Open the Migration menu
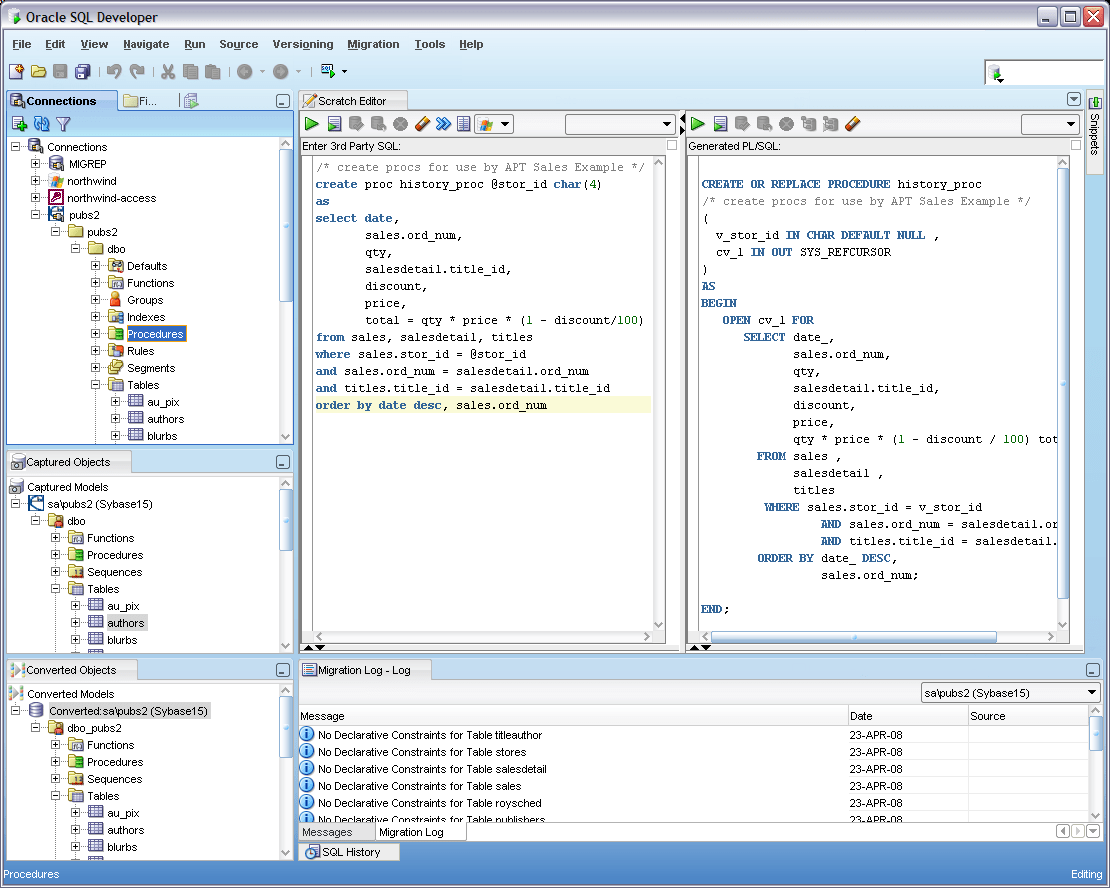Screen dimensions: 1110x888 point(373,44)
